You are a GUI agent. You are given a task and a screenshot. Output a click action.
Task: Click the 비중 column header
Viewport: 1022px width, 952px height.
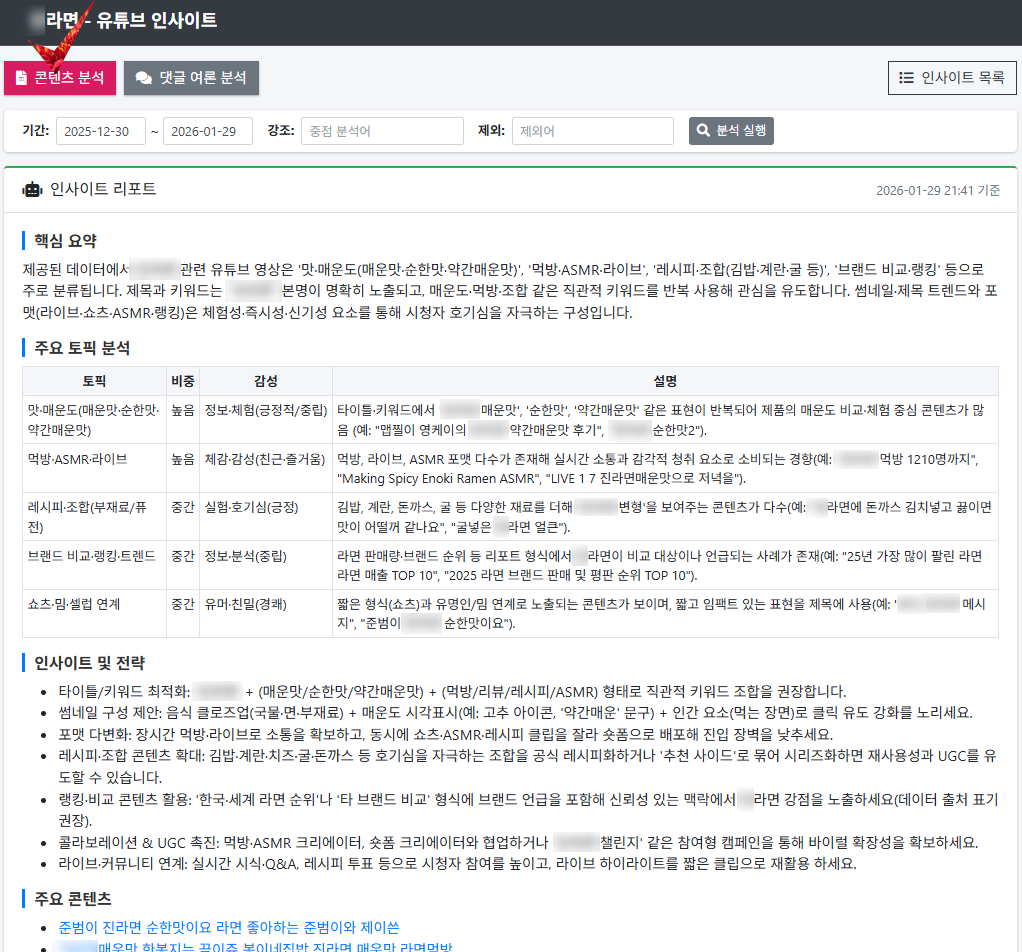click(x=183, y=381)
